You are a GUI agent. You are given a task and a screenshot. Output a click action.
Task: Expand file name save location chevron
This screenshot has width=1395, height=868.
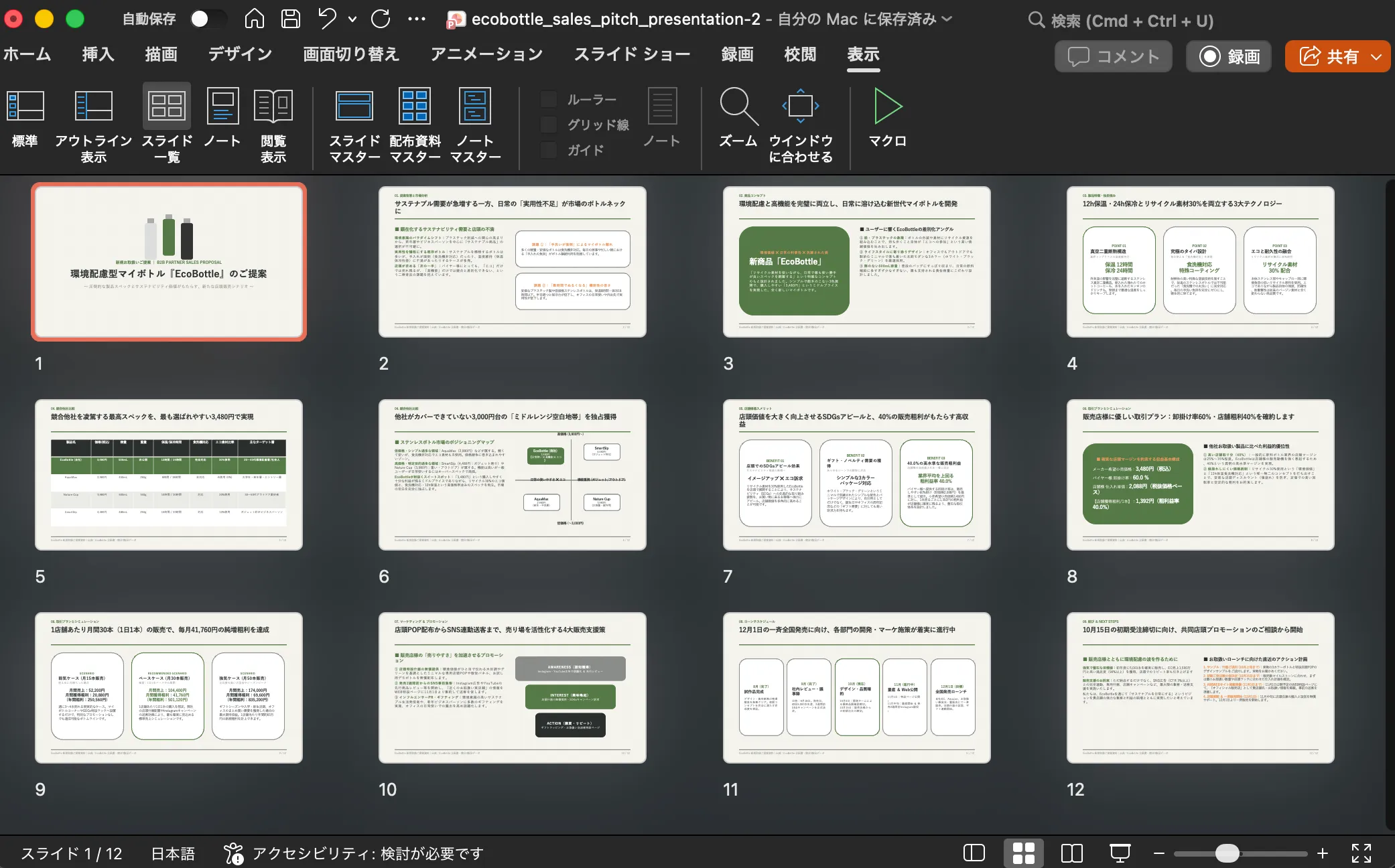947,19
